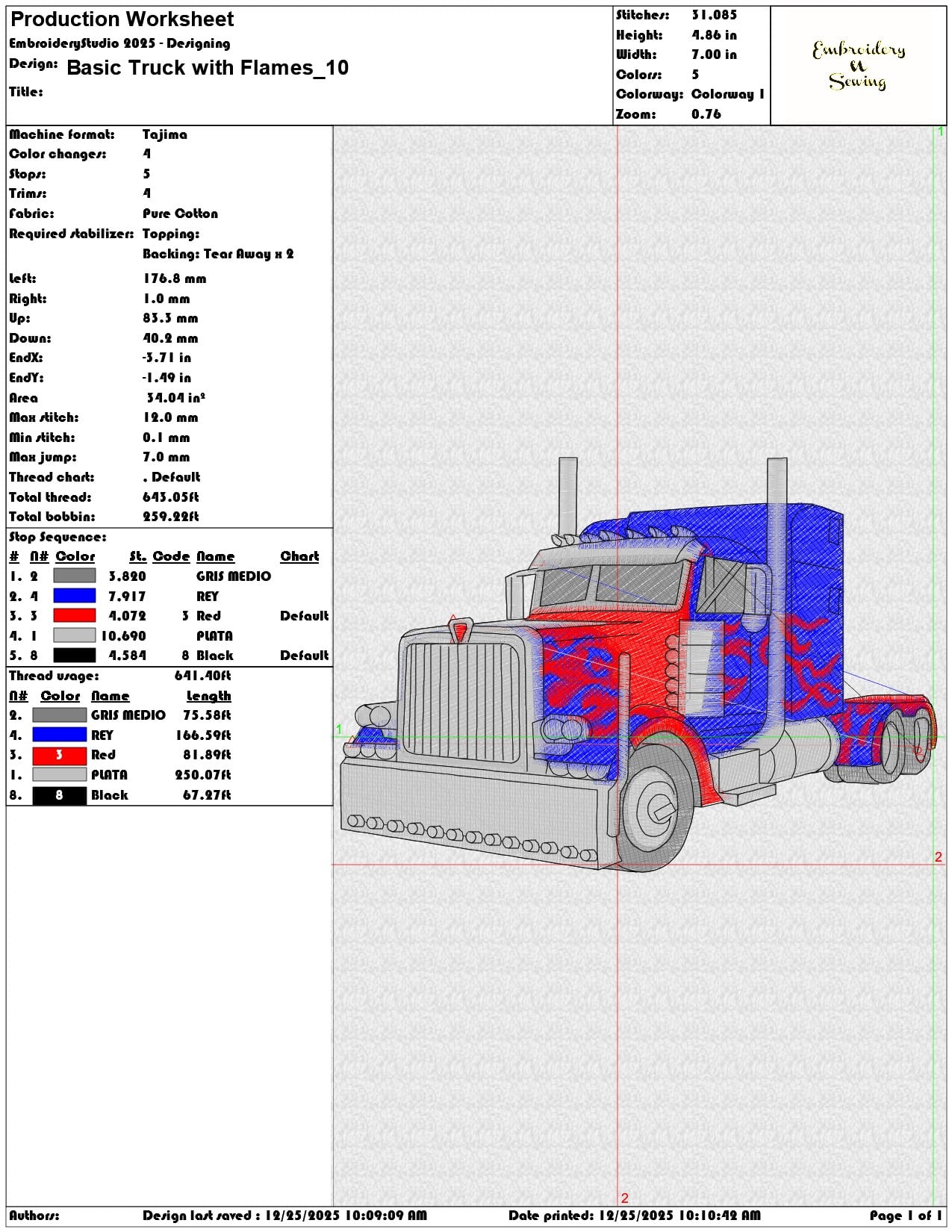Click the red swatch in Stop Sequence row 3
This screenshot has height=1232, width=952.
75,615
